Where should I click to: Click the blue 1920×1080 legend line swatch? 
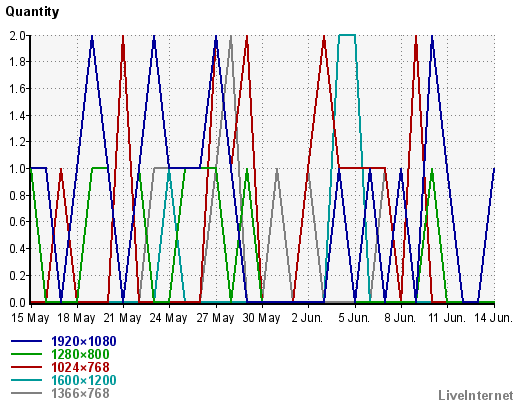click(x=26, y=341)
